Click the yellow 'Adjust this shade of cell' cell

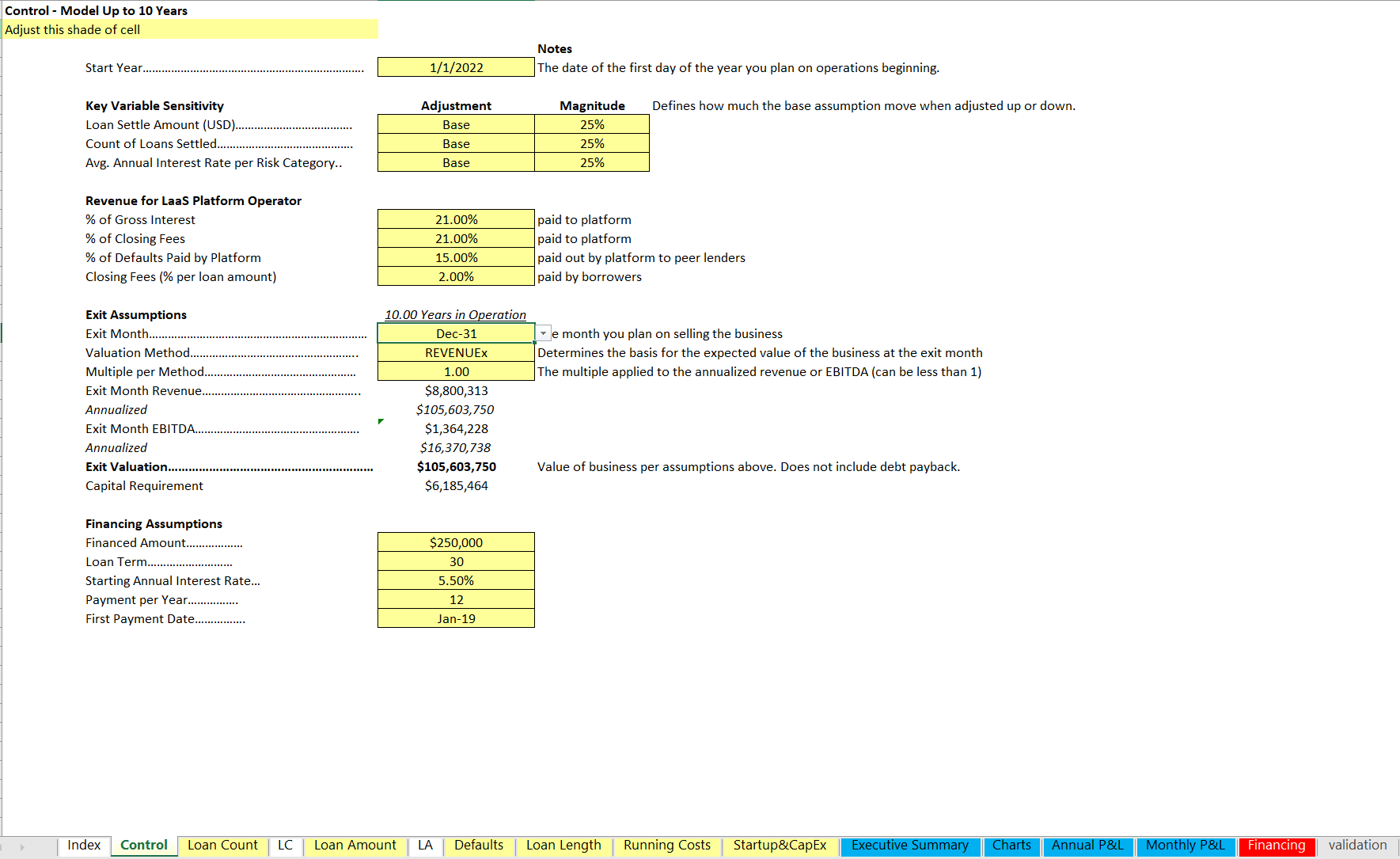(190, 29)
